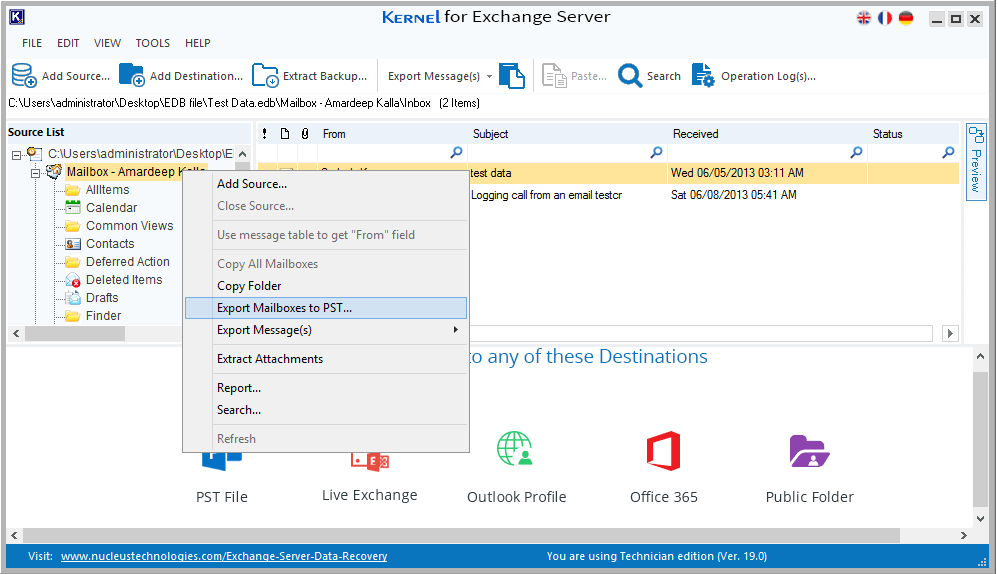Screen dimensions: 998x574
Task: Click the Extract Backup icon
Action: (x=265, y=75)
